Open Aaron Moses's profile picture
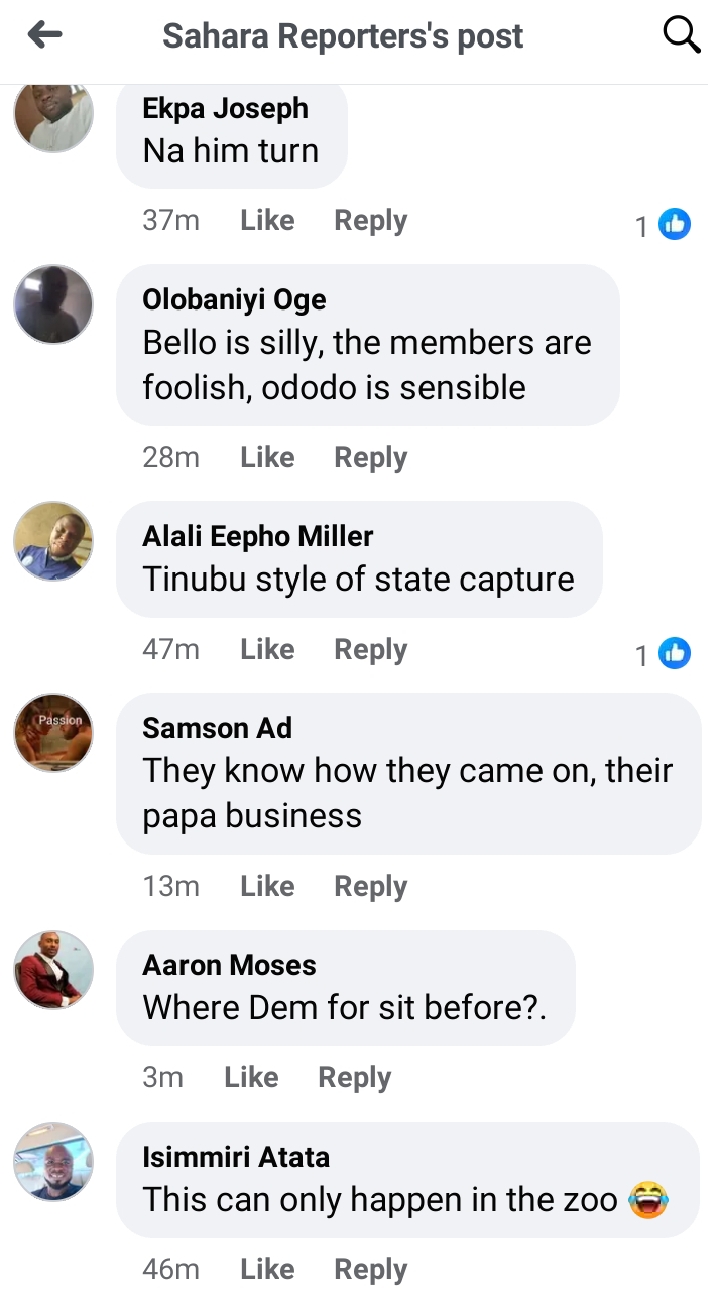The width and height of the screenshot is (708, 1304). pyautogui.click(x=53, y=969)
